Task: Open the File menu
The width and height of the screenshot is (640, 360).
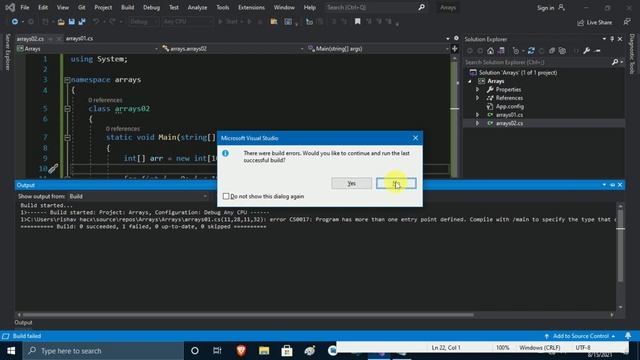Action: point(25,7)
